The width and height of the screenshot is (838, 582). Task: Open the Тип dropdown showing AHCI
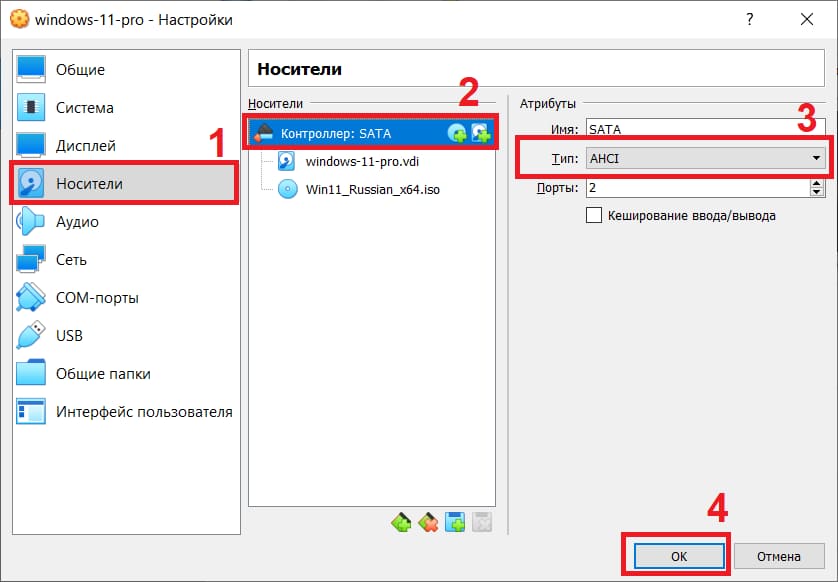click(x=705, y=158)
